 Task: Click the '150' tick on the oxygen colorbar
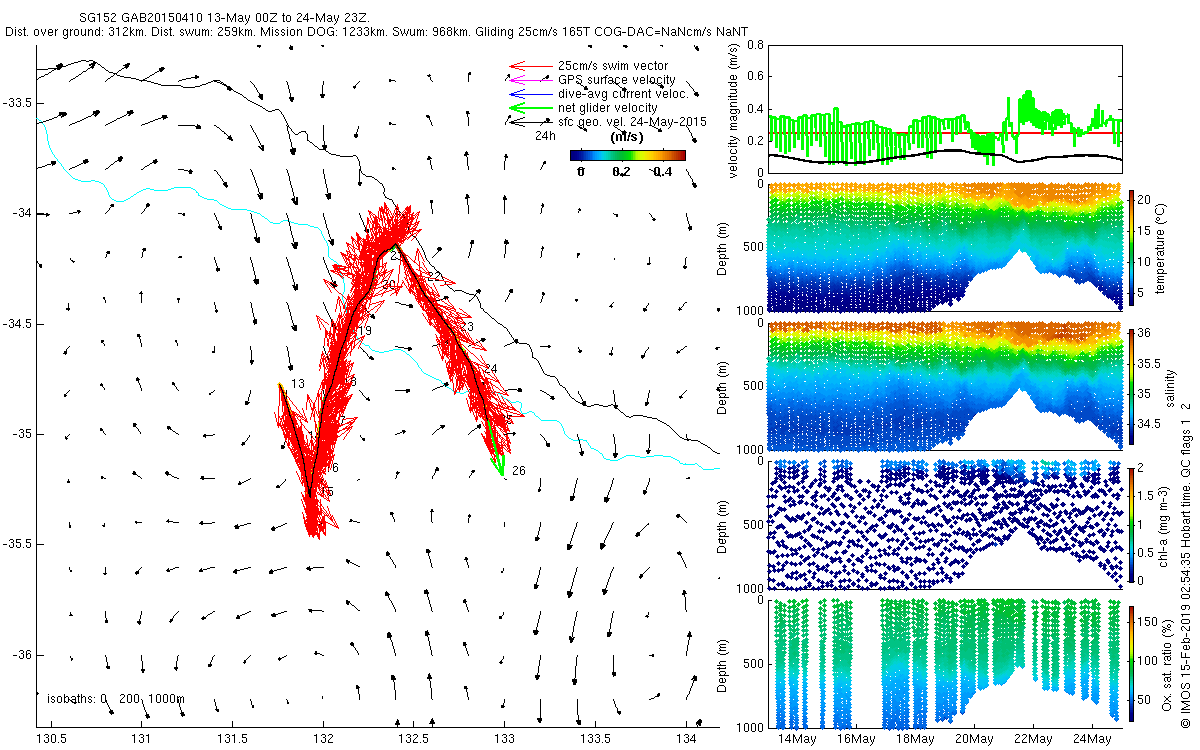click(1148, 623)
